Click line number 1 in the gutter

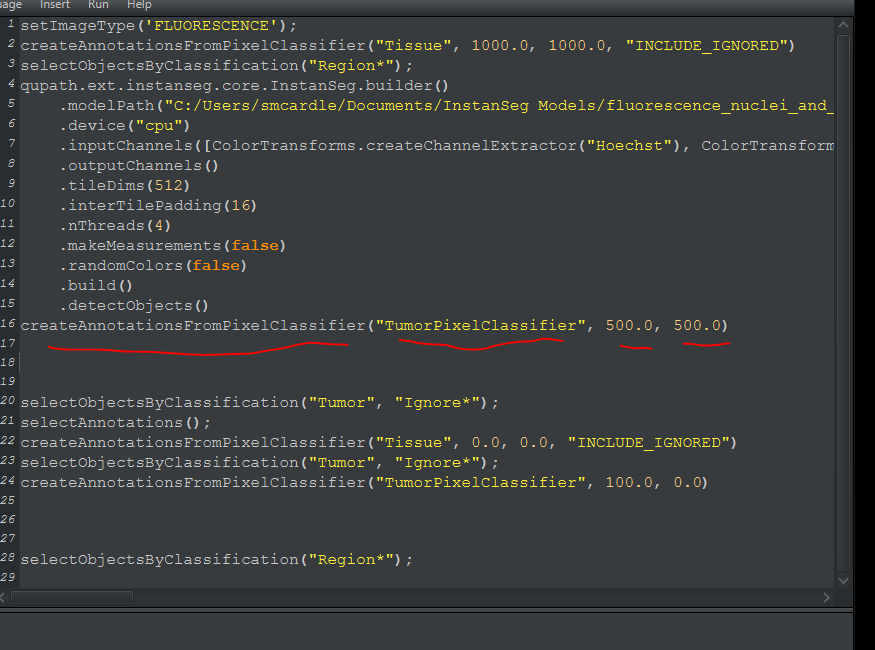click(x=11, y=24)
